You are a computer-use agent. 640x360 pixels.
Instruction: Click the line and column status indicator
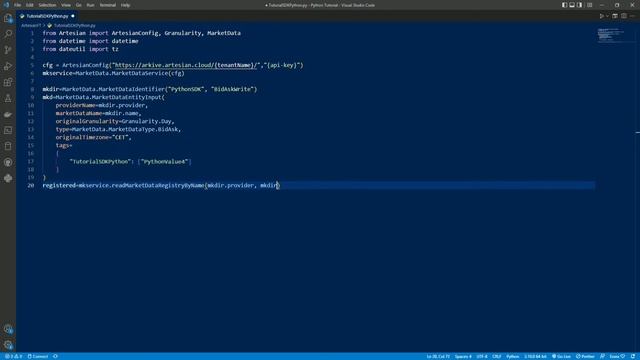coord(438,356)
